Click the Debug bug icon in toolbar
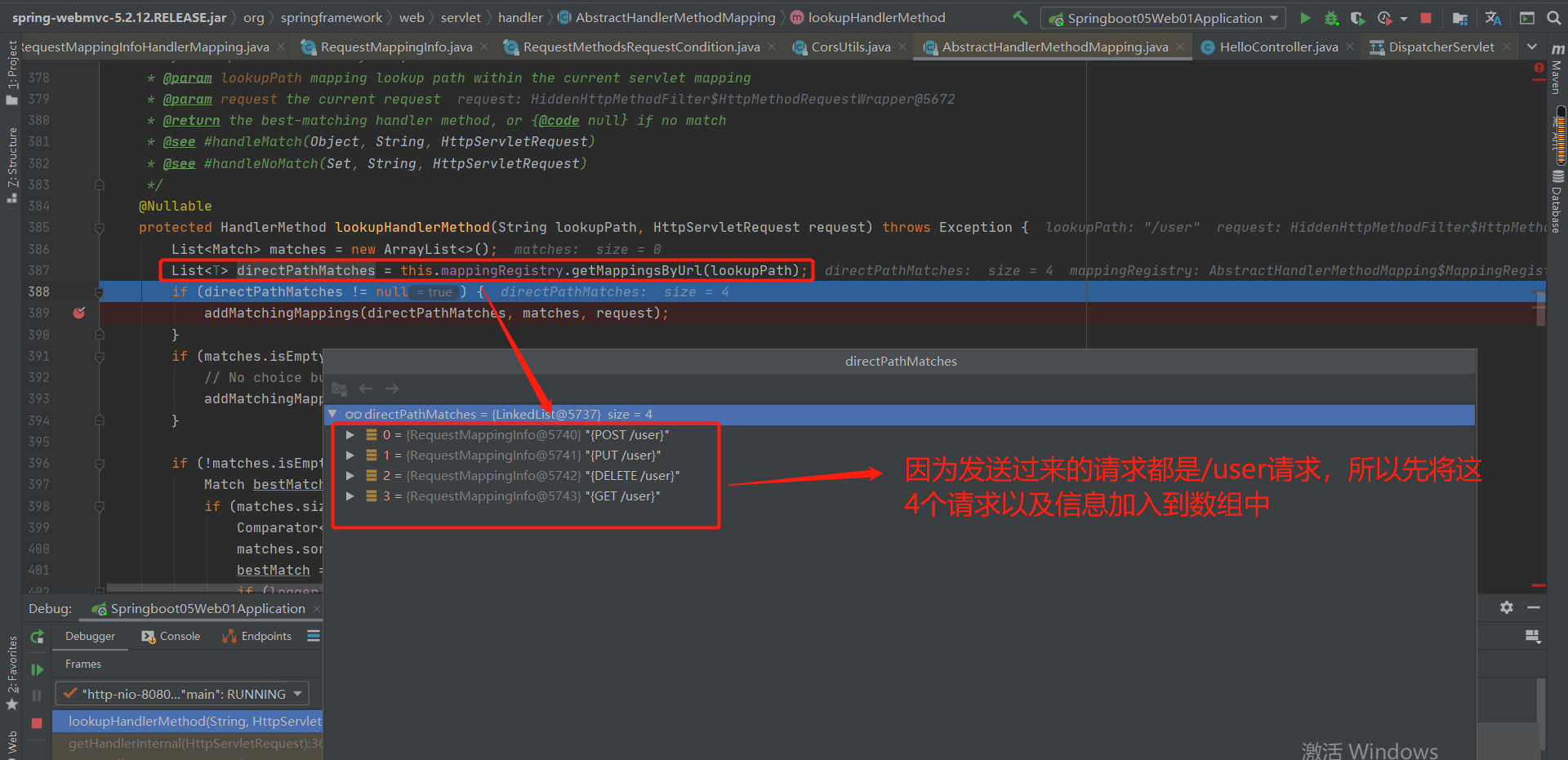1568x760 pixels. coord(1331,18)
